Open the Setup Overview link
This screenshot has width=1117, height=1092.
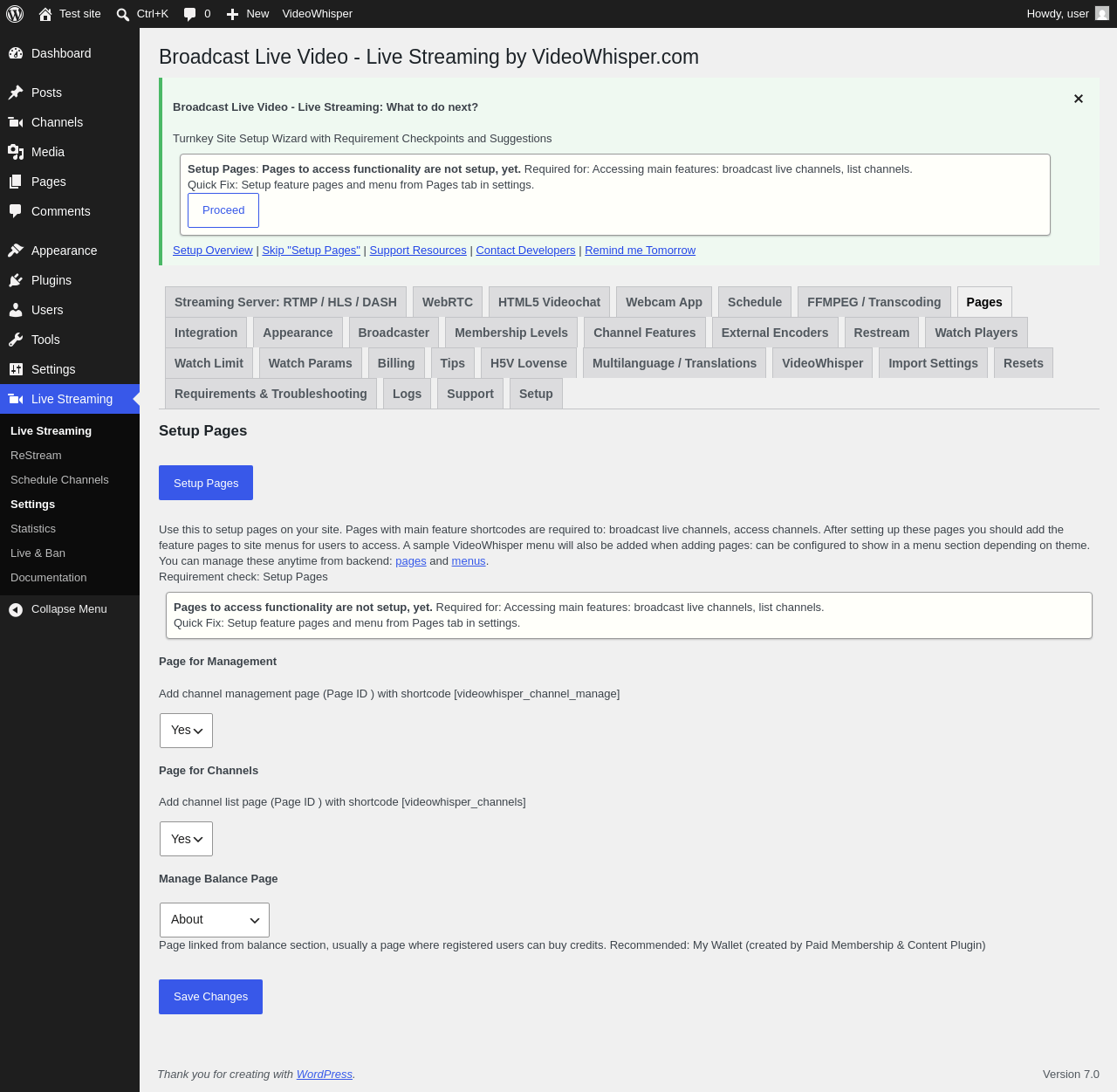click(x=213, y=251)
